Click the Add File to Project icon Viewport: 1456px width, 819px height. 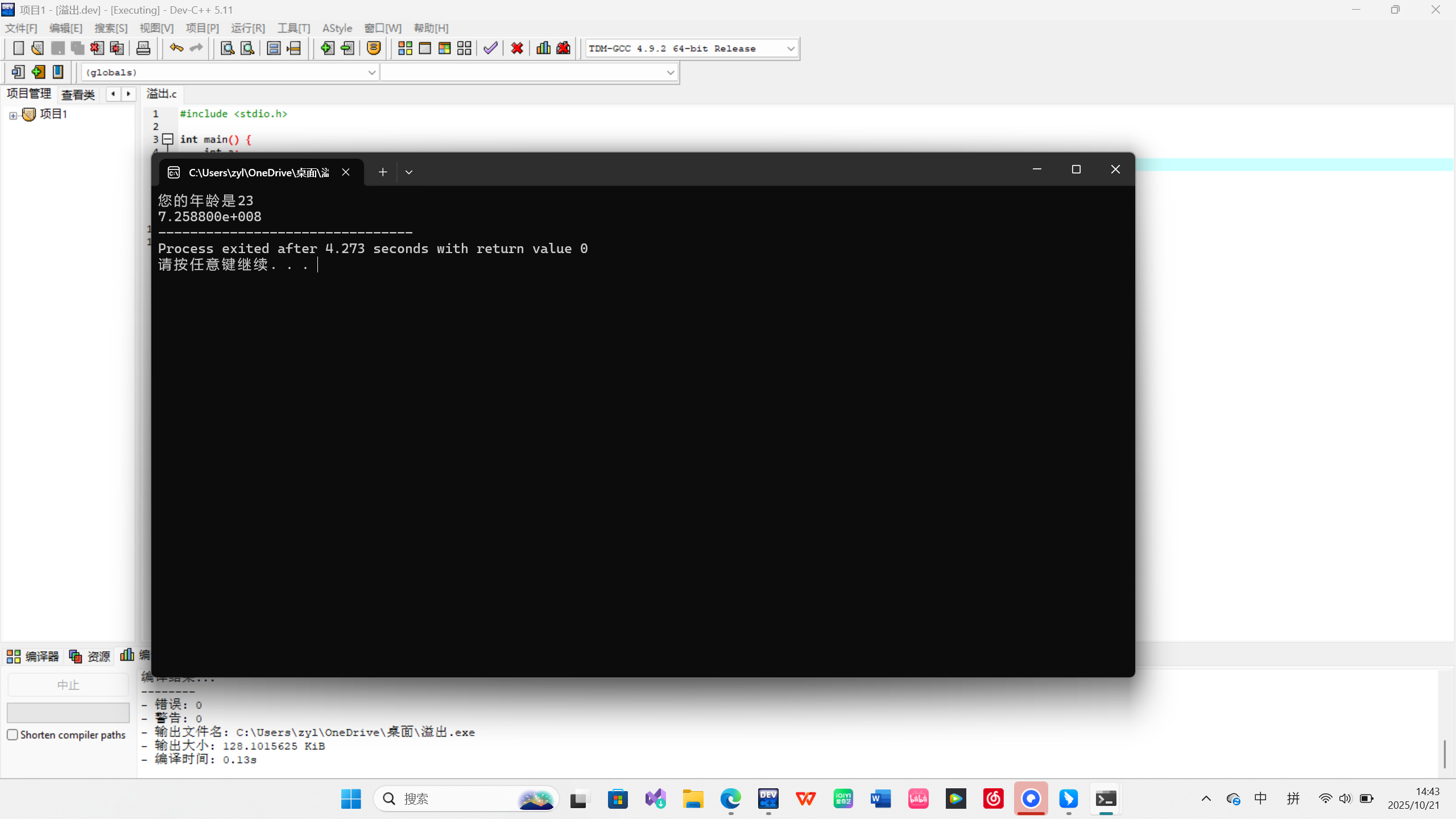pyautogui.click(x=327, y=48)
